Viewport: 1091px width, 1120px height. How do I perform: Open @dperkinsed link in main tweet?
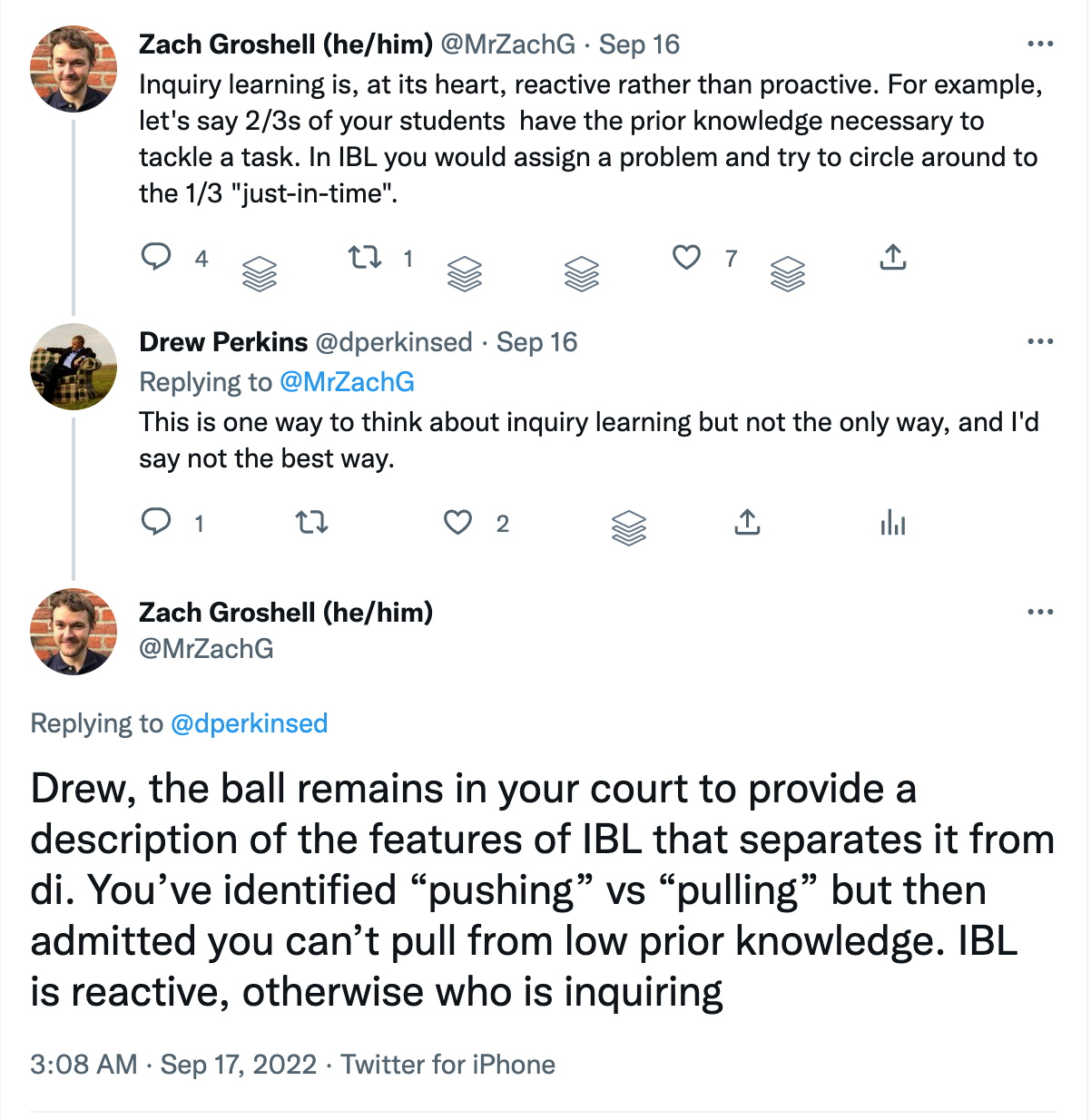pos(250,723)
